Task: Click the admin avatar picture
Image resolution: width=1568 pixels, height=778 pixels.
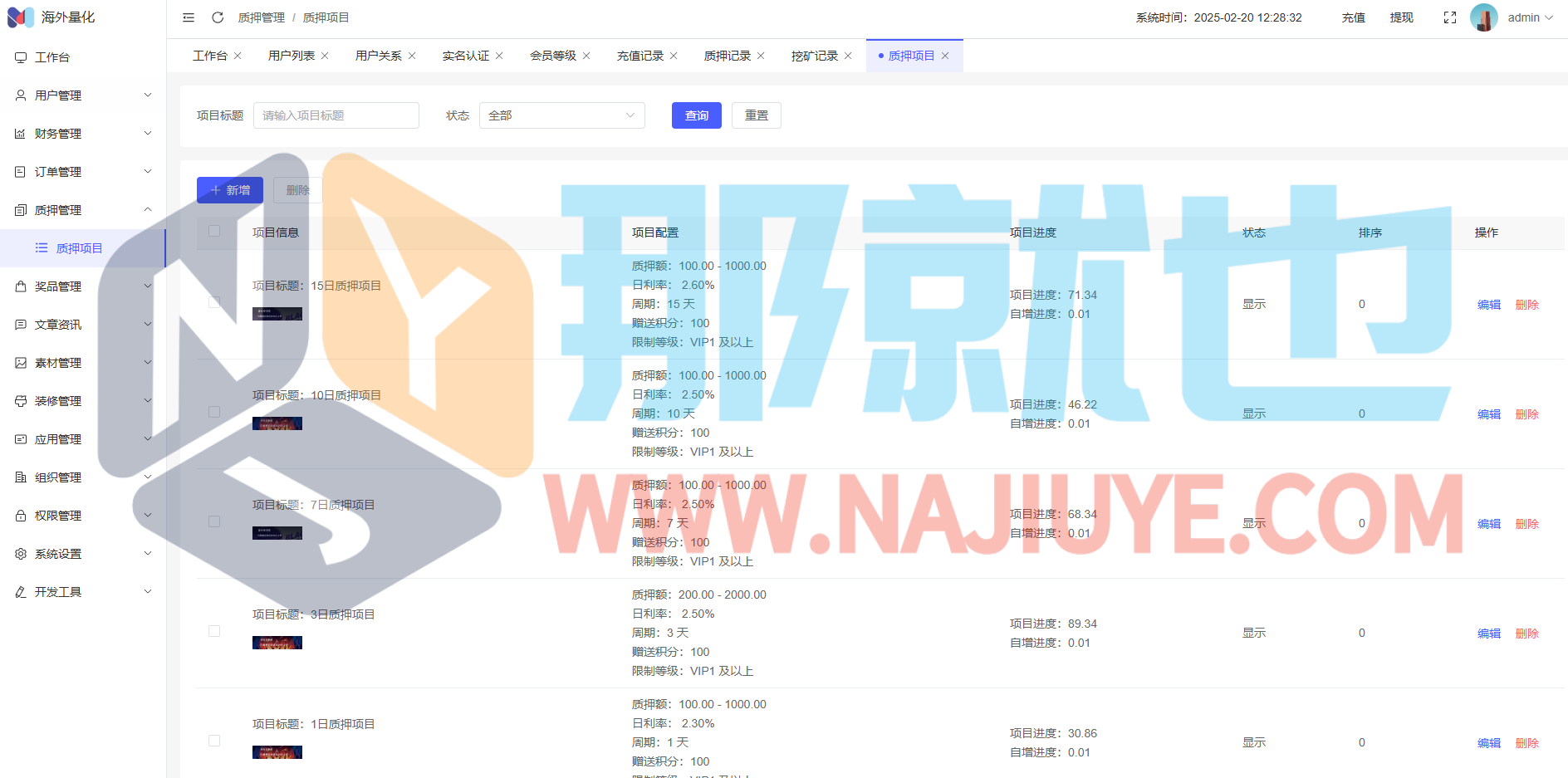Action: click(1483, 17)
